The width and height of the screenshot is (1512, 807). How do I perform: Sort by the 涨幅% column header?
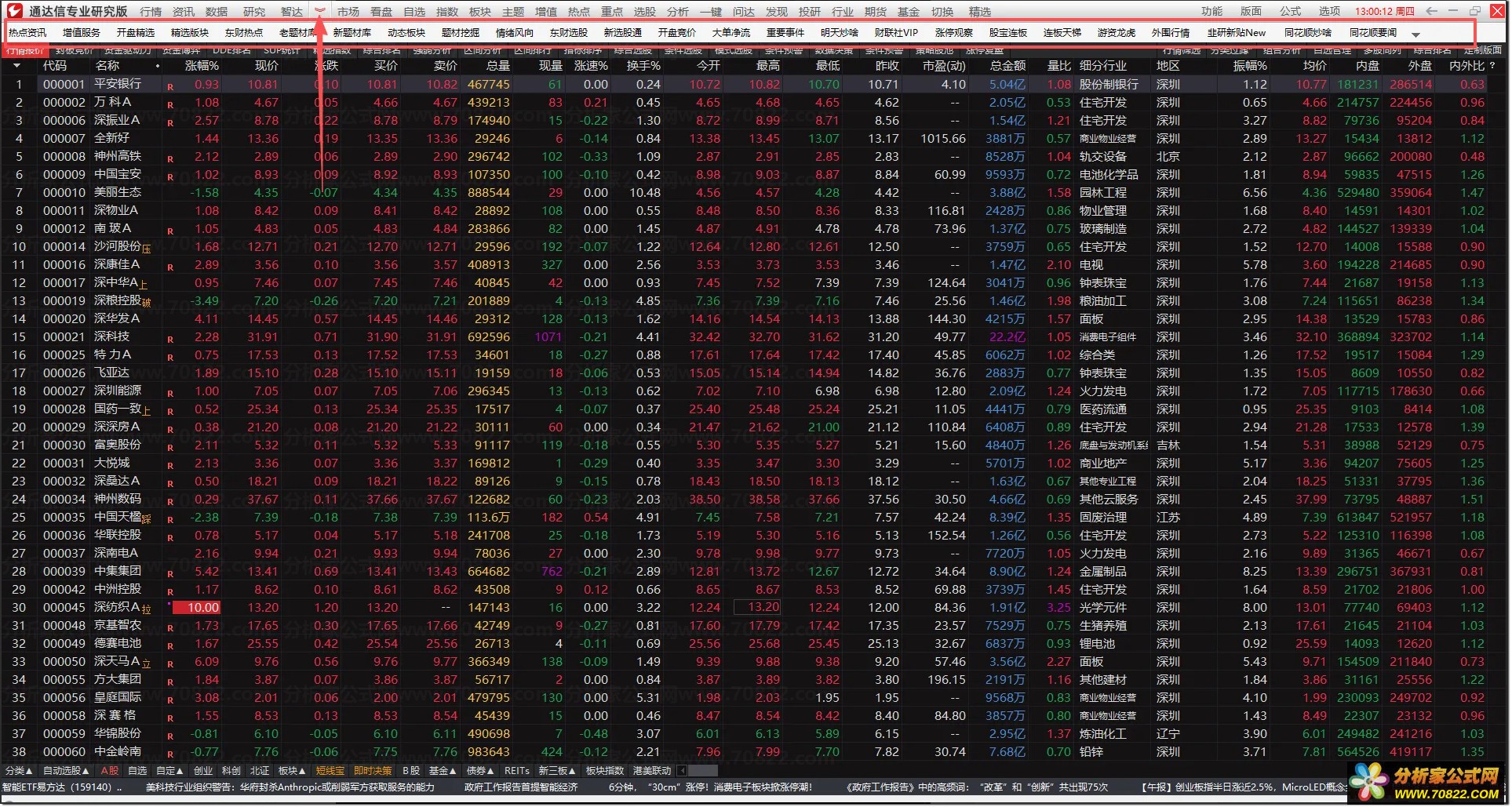point(202,66)
